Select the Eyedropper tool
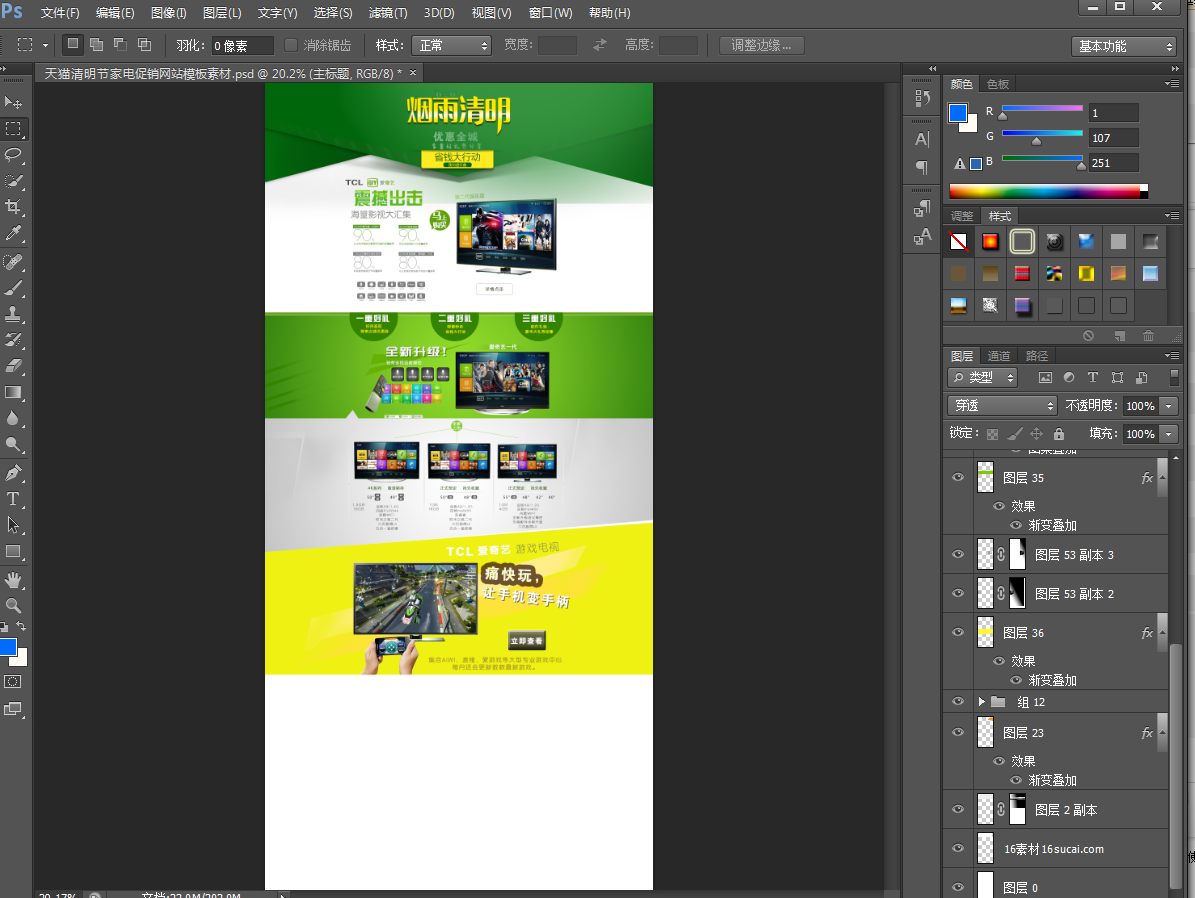This screenshot has width=1195, height=898. pyautogui.click(x=14, y=233)
